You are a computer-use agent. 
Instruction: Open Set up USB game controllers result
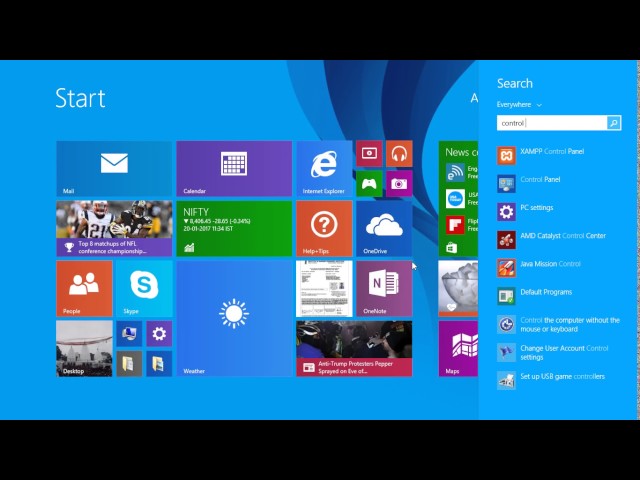tap(558, 381)
